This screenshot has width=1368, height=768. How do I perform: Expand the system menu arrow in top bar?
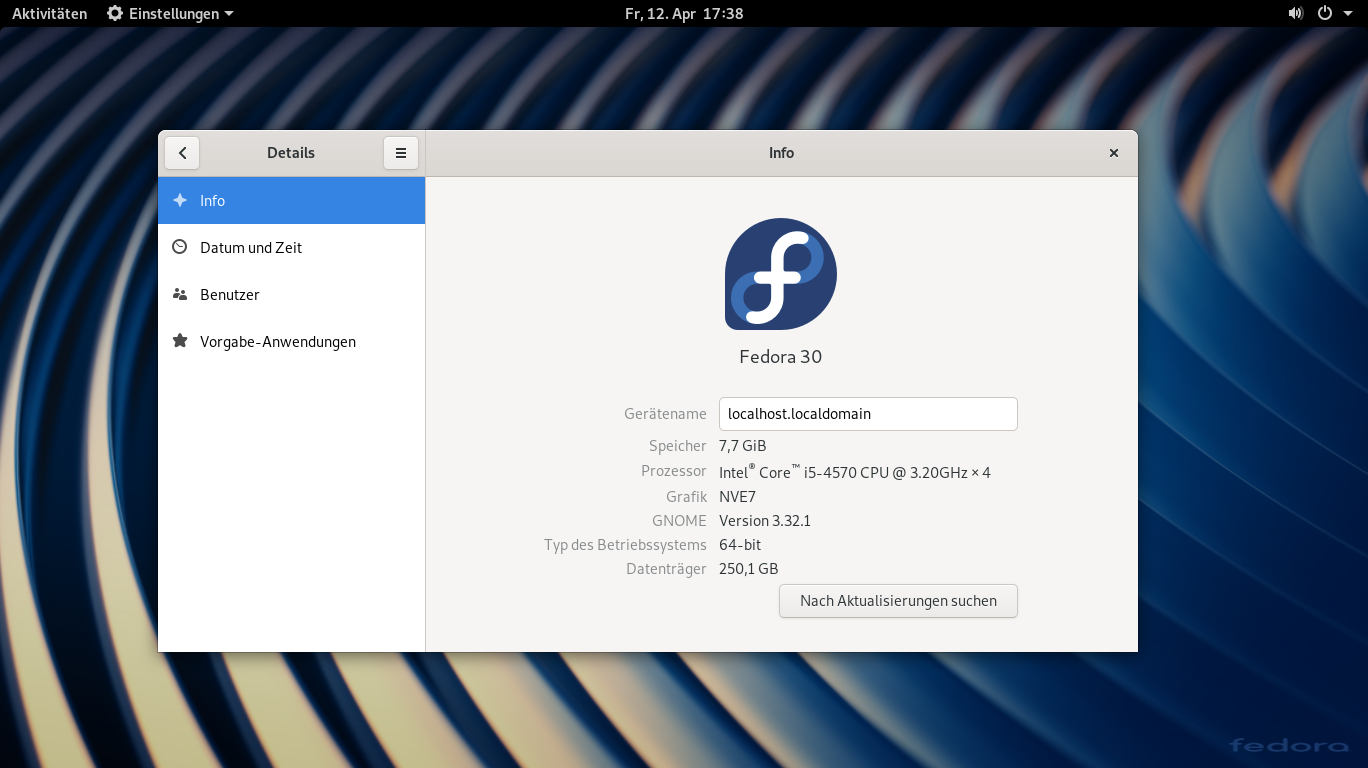pyautogui.click(x=1346, y=14)
